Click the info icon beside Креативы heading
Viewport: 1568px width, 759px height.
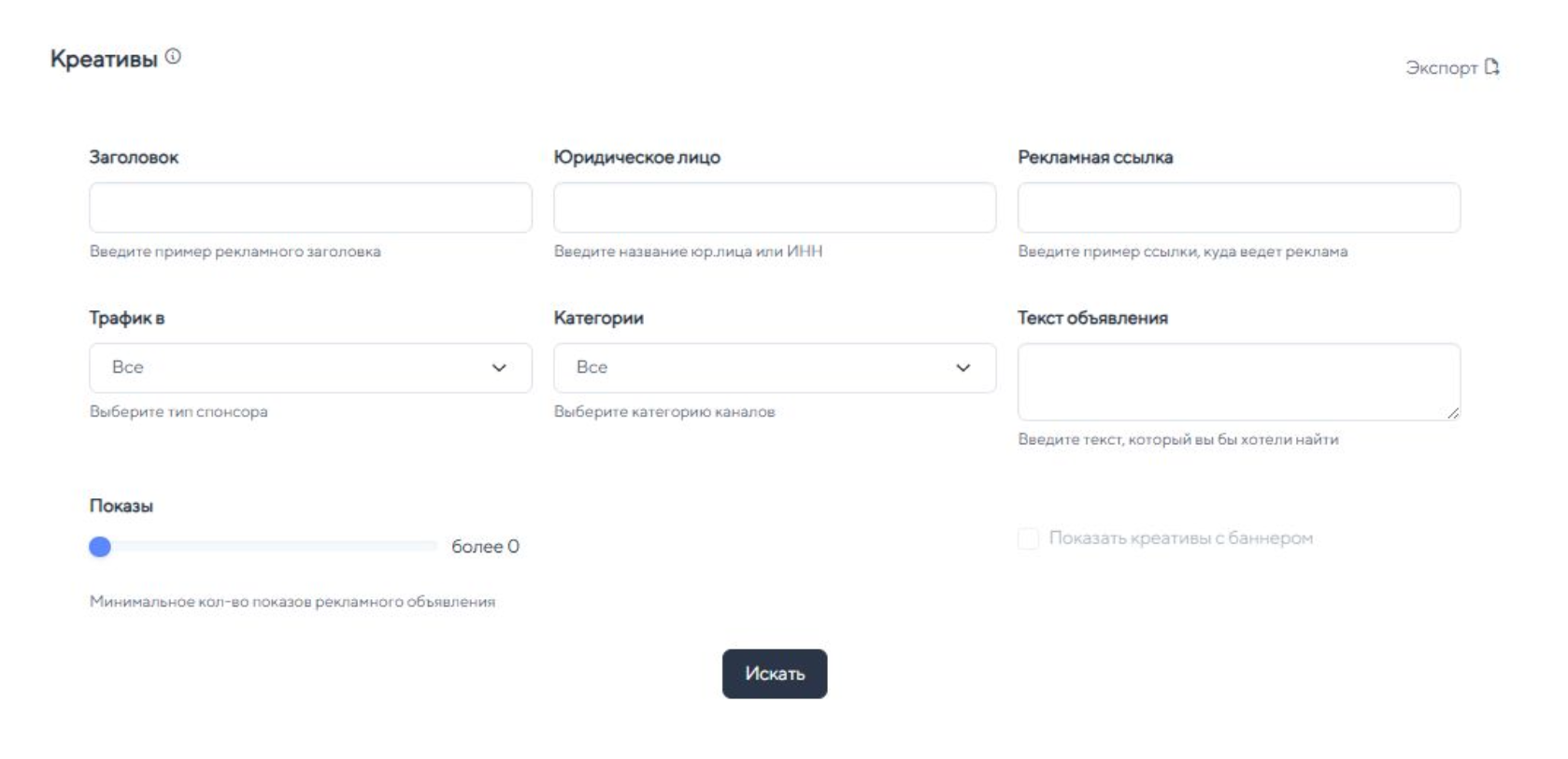(173, 57)
